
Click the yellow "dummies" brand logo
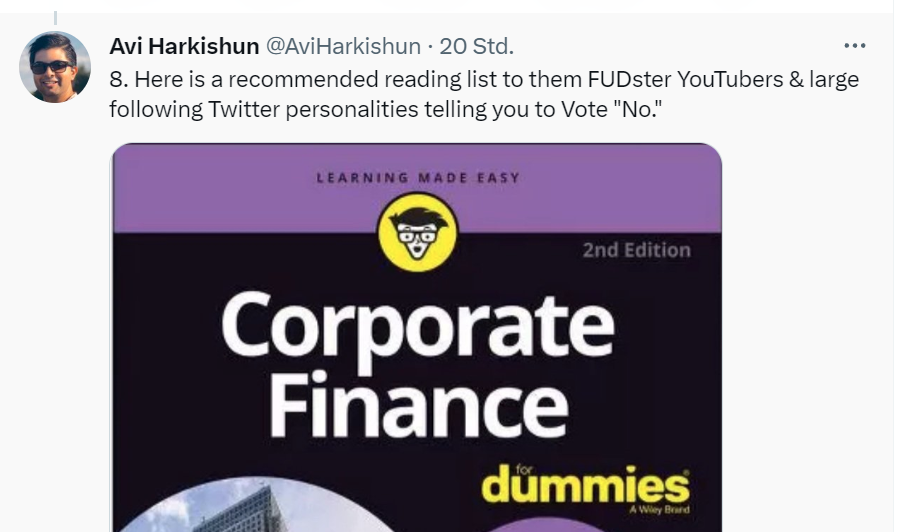pyautogui.click(x=585, y=487)
